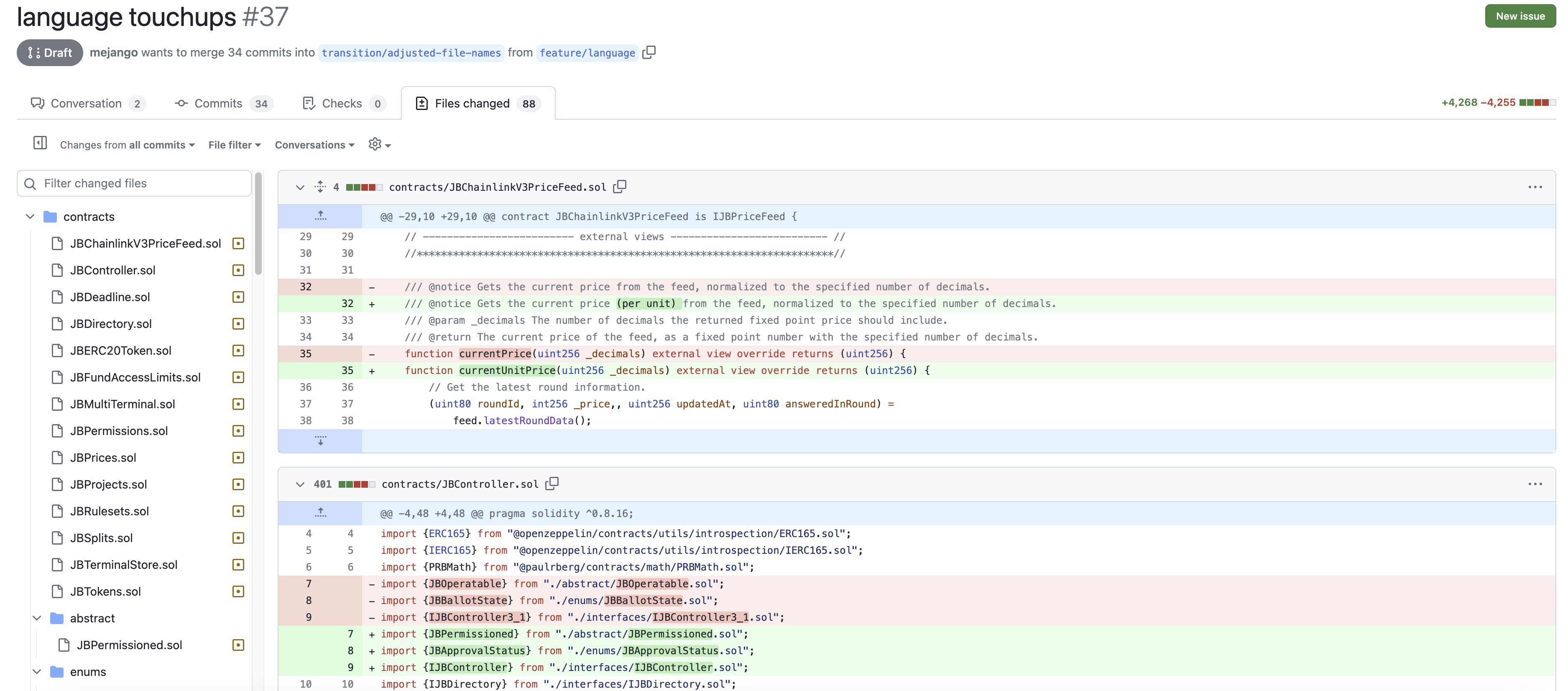Copy branch names with the copy icon

[x=649, y=52]
